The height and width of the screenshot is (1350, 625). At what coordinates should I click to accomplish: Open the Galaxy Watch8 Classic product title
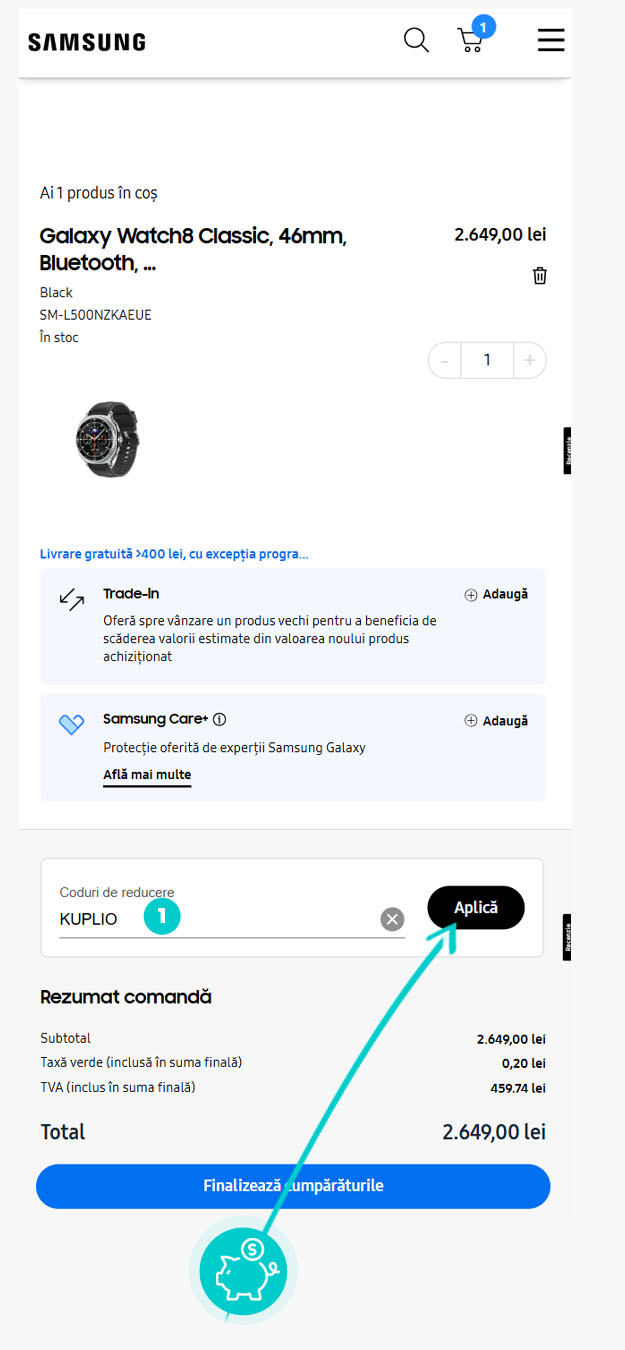click(193, 249)
